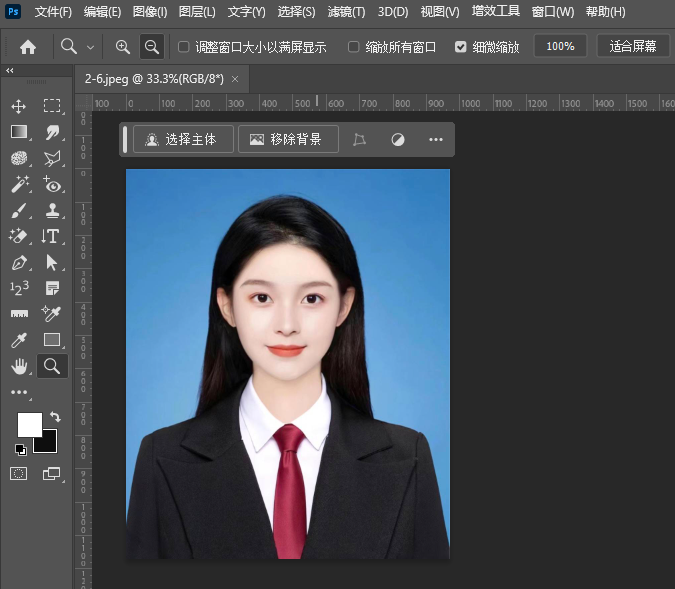Click the white foreground color swatch

28,424
